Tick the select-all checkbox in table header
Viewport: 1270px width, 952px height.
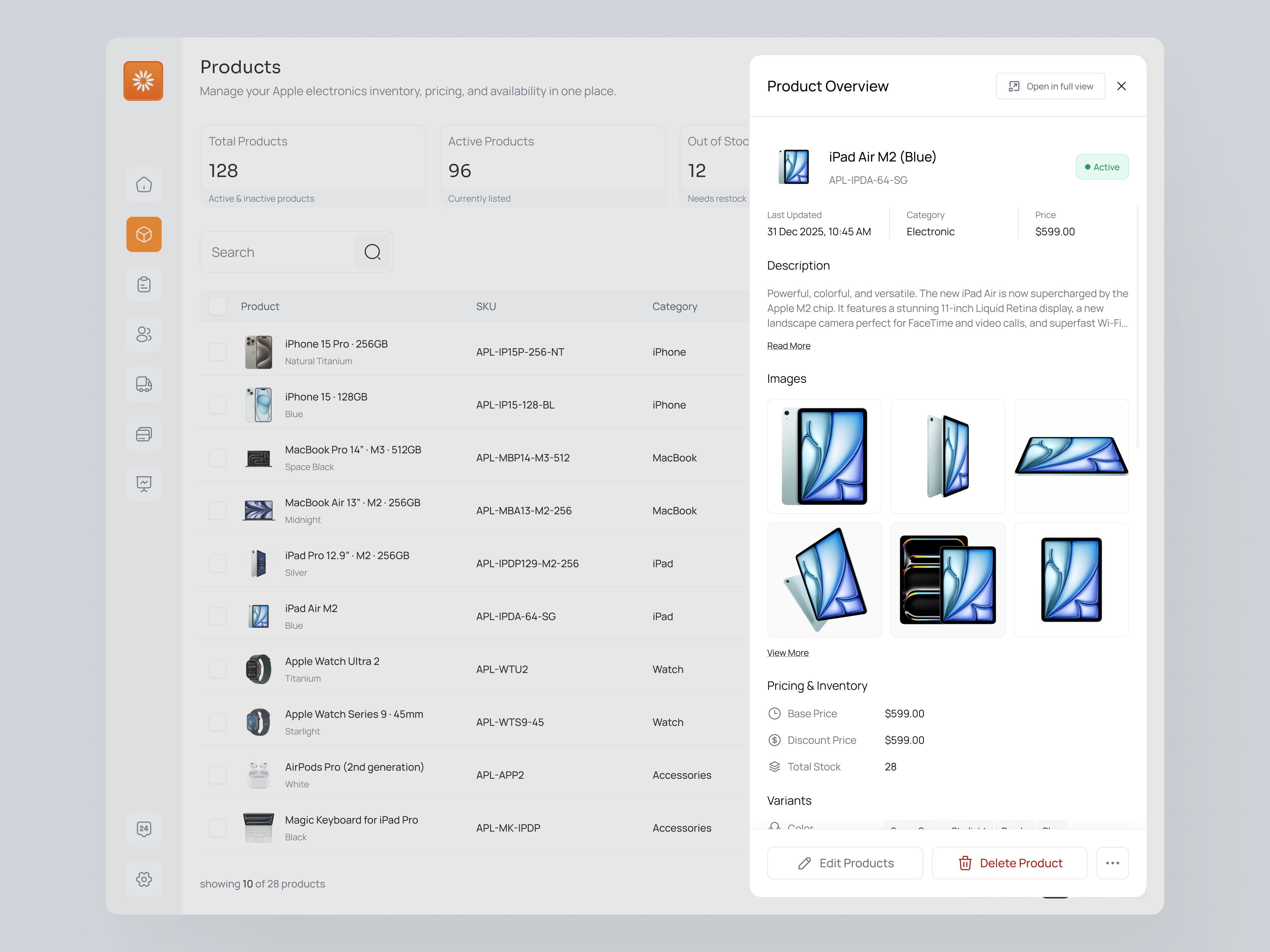pyautogui.click(x=217, y=306)
